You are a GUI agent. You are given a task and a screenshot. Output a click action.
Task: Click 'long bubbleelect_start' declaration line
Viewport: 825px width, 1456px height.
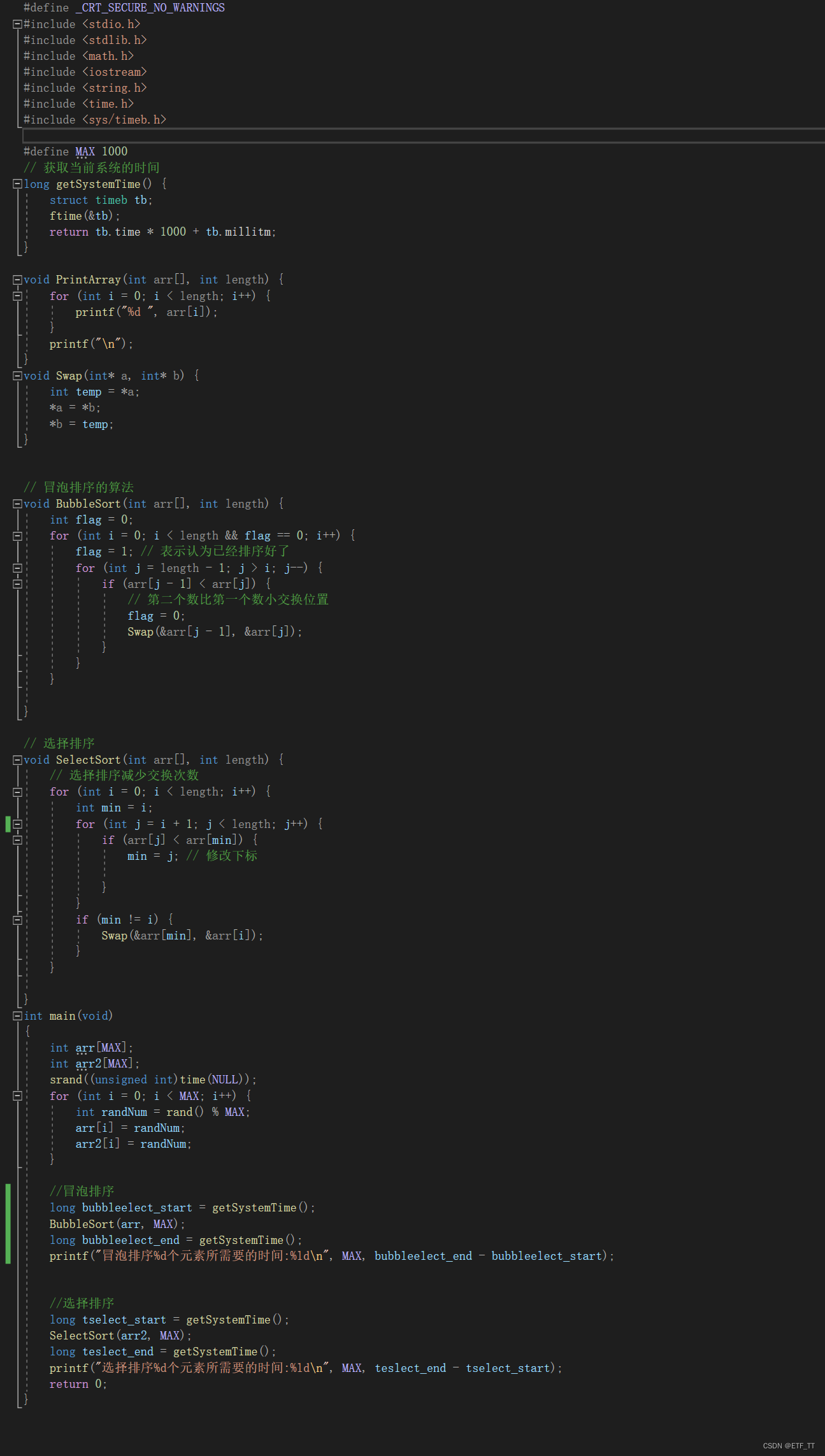coord(182,1208)
